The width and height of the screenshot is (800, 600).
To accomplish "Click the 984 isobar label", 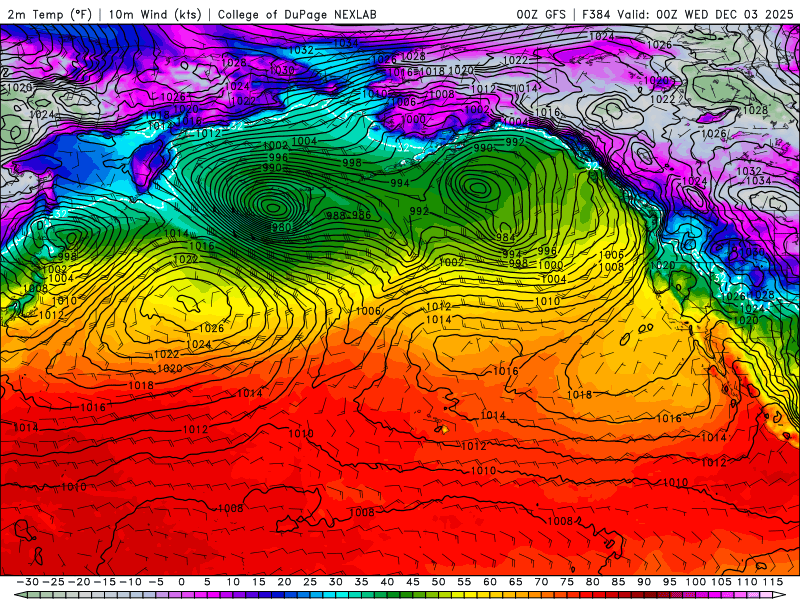I will 505,237.
